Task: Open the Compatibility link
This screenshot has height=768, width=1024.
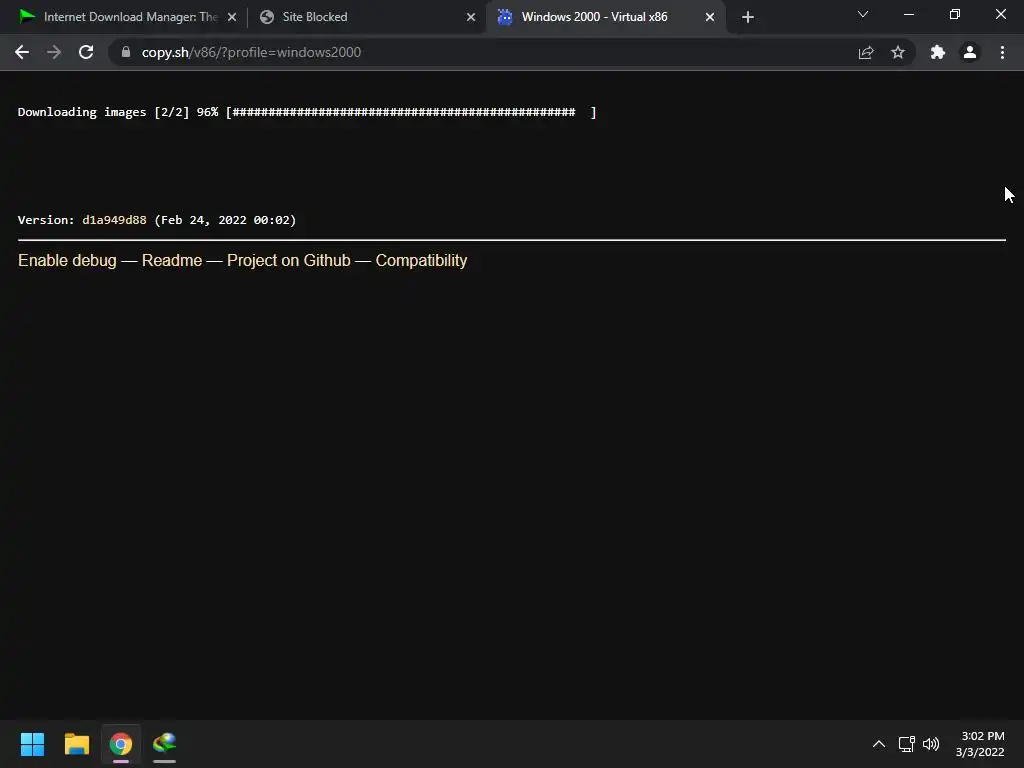Action: [421, 261]
